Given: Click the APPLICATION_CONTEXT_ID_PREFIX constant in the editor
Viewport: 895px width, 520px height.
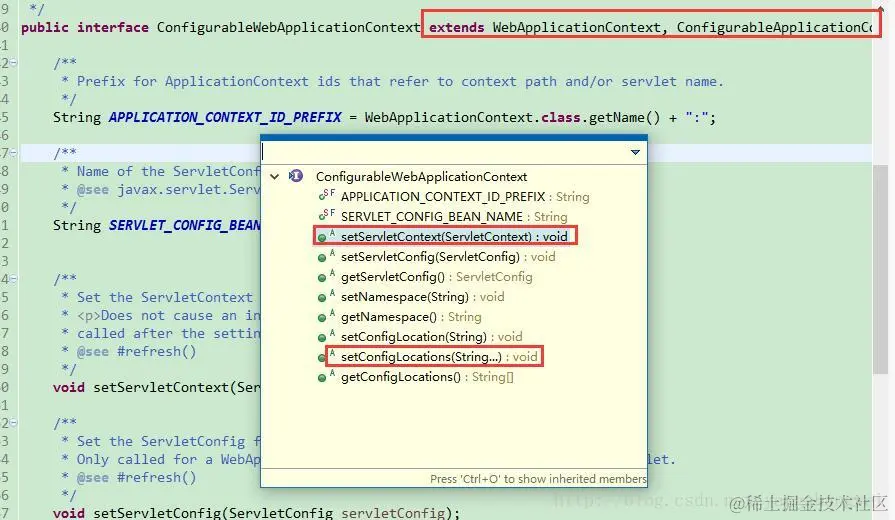Looking at the screenshot, I should [225, 118].
